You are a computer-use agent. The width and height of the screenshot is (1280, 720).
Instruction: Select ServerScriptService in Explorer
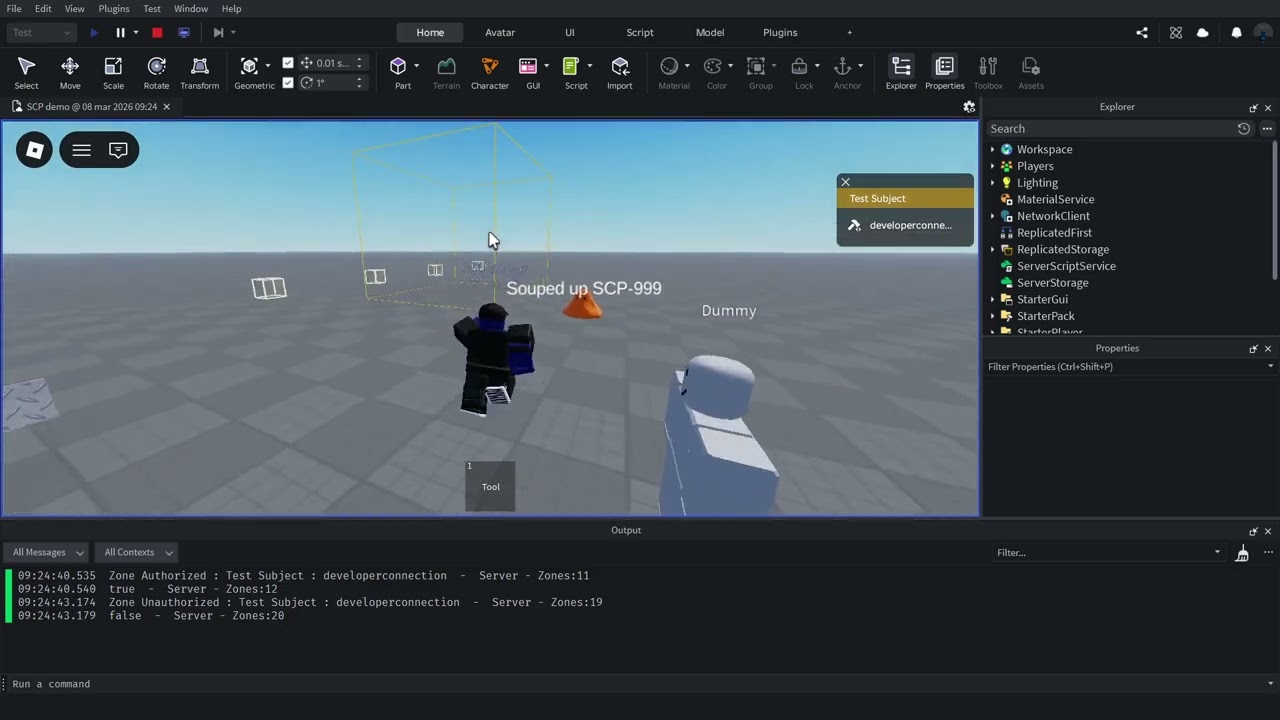[1066, 267]
